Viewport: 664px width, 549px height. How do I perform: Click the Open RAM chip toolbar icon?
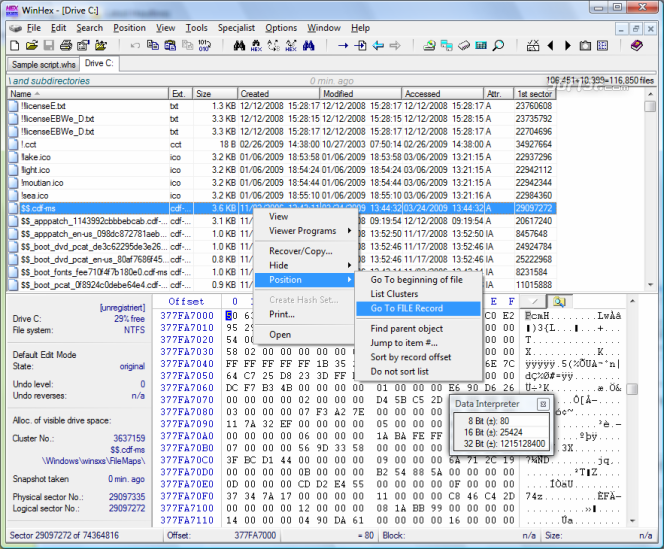tap(464, 45)
